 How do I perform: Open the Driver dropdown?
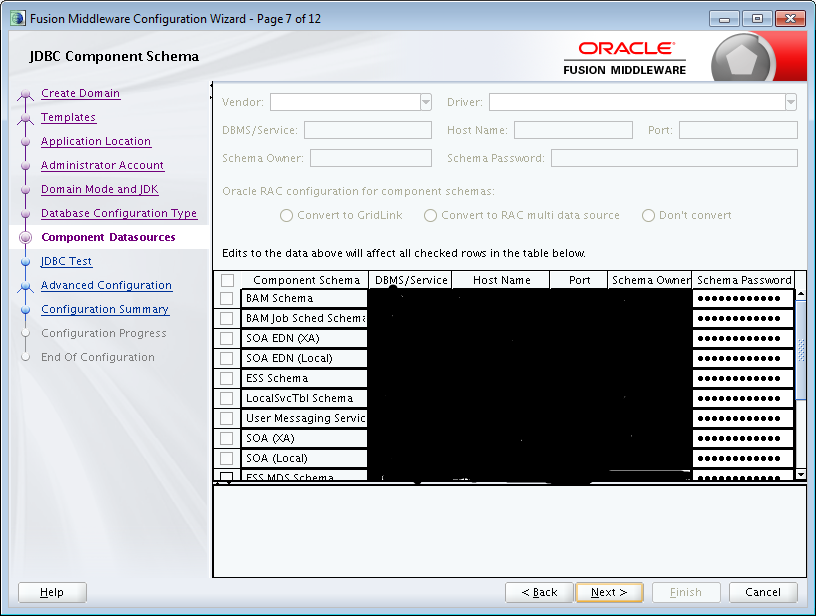click(x=790, y=101)
